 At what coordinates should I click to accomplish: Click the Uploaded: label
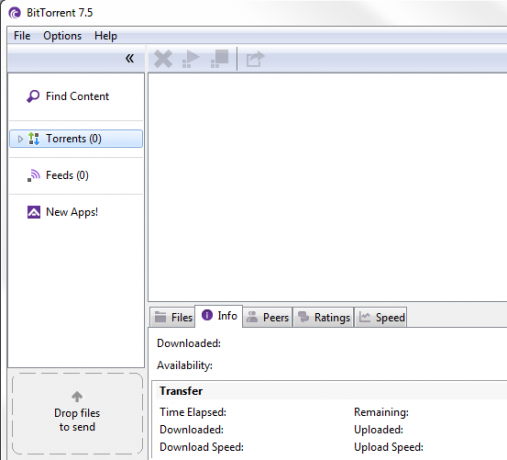click(379, 430)
